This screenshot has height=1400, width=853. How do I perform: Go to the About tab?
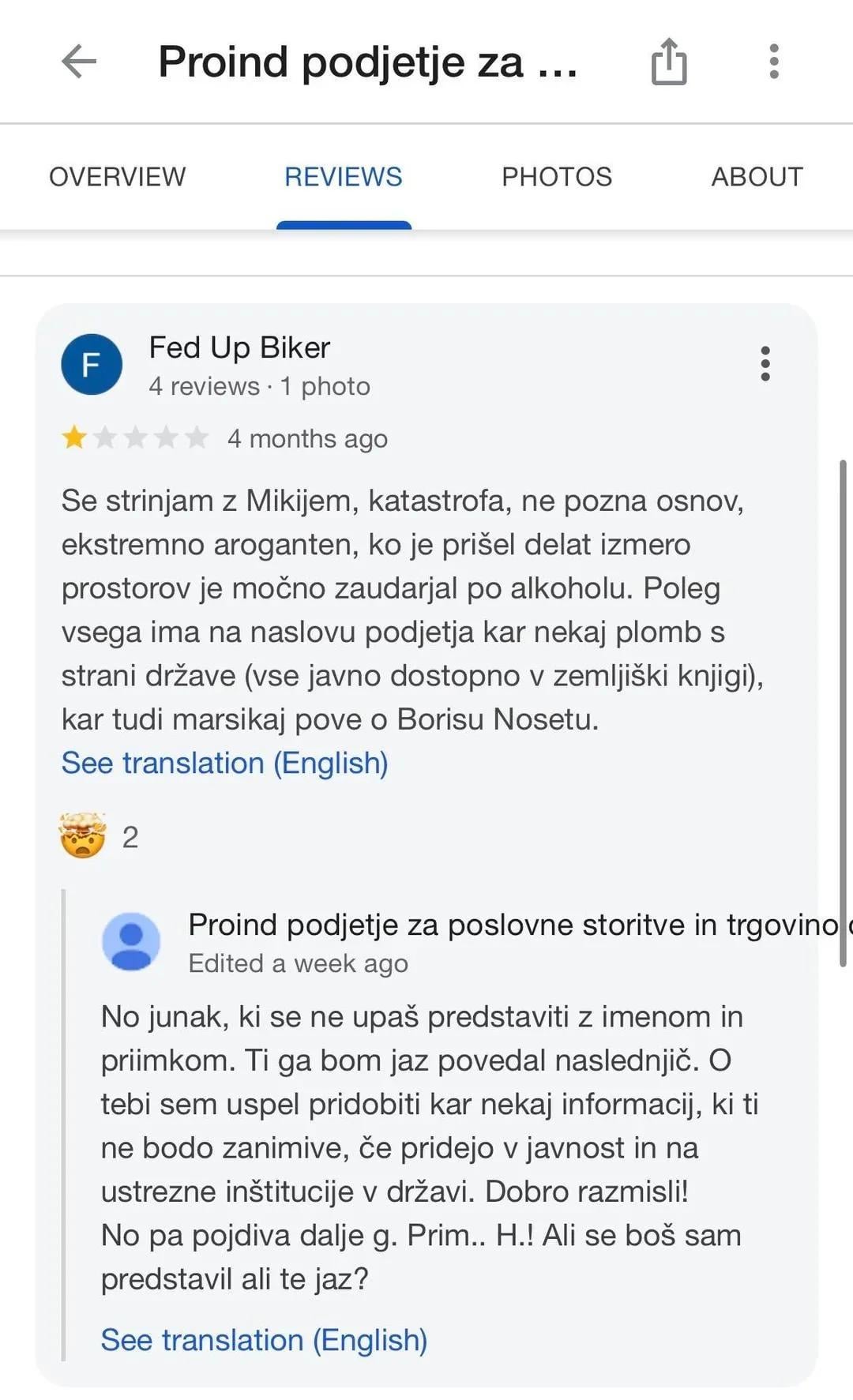[x=757, y=177]
